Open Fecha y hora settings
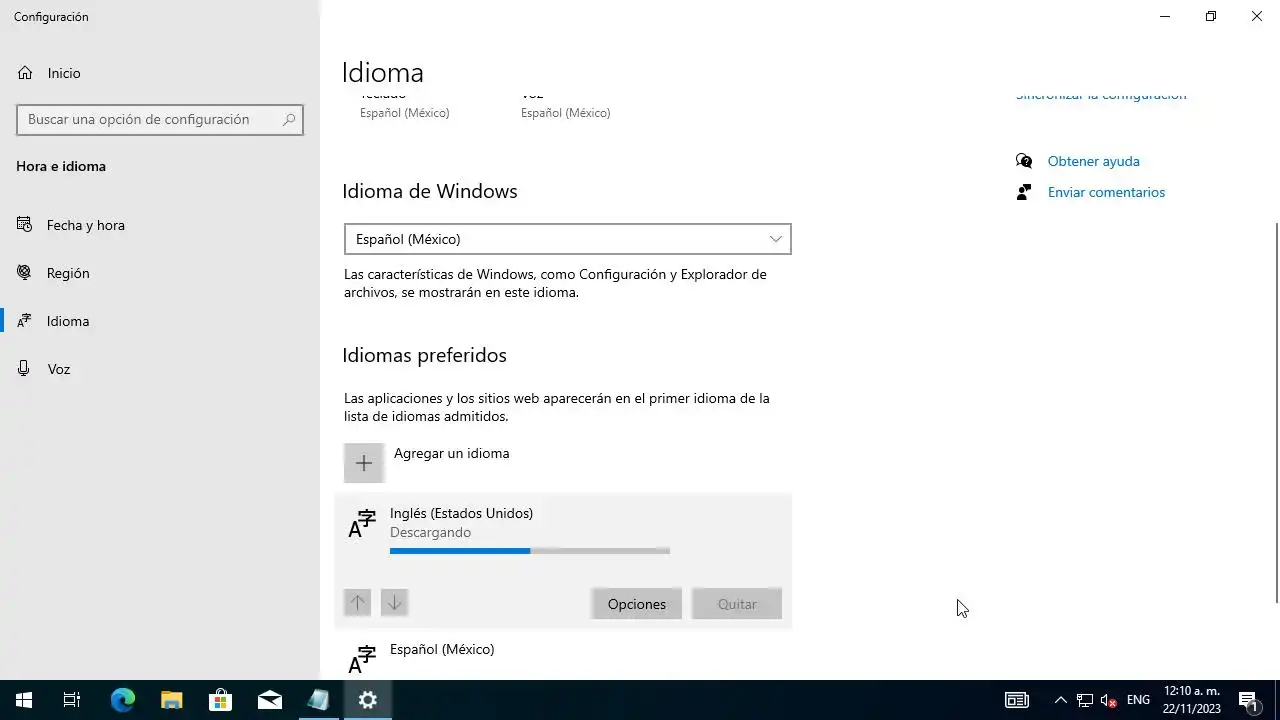The width and height of the screenshot is (1280, 720). tap(160, 225)
